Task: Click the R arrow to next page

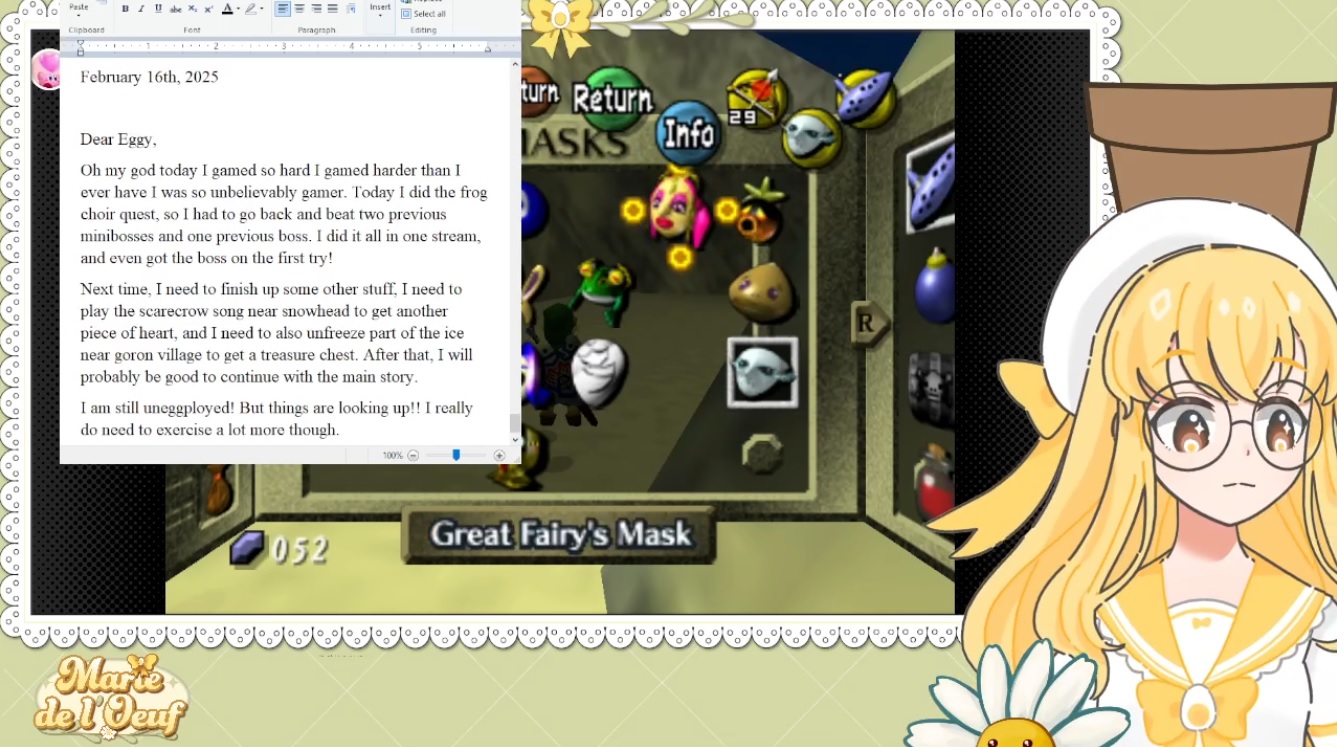Action: point(868,323)
